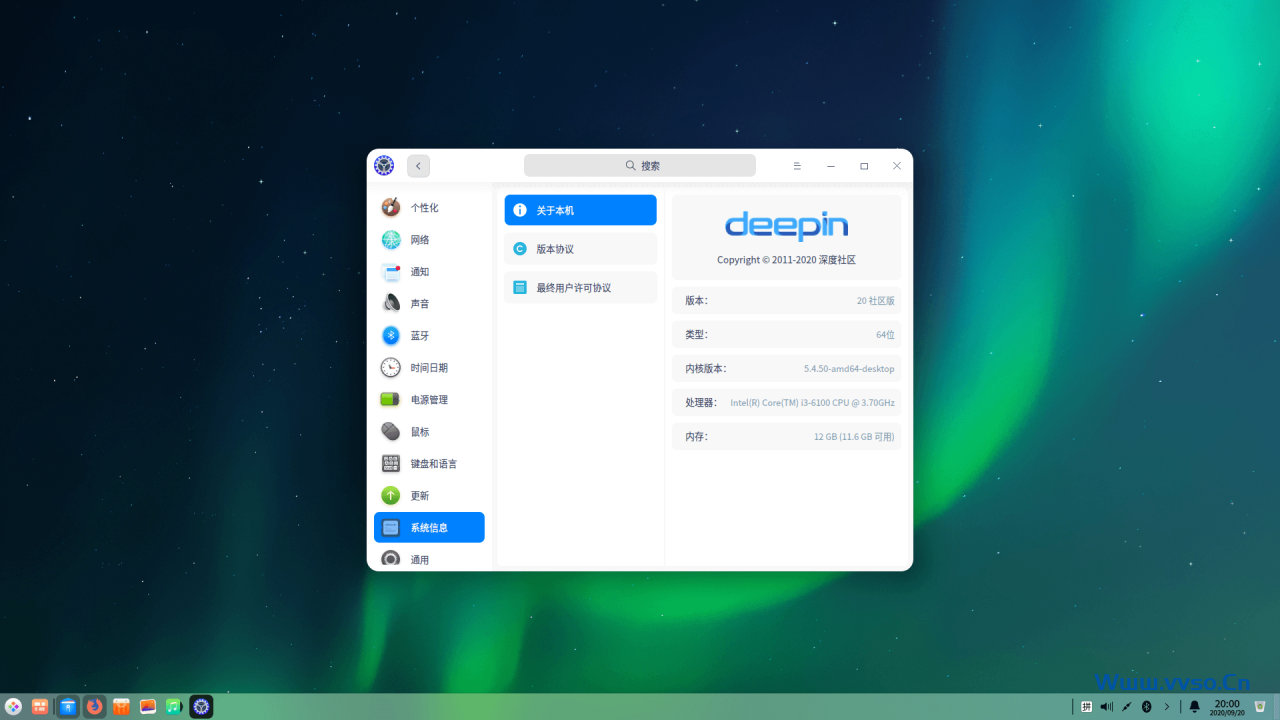Click the volume speaker icon in the dock tray
1280x720 pixels.
tap(1106, 707)
